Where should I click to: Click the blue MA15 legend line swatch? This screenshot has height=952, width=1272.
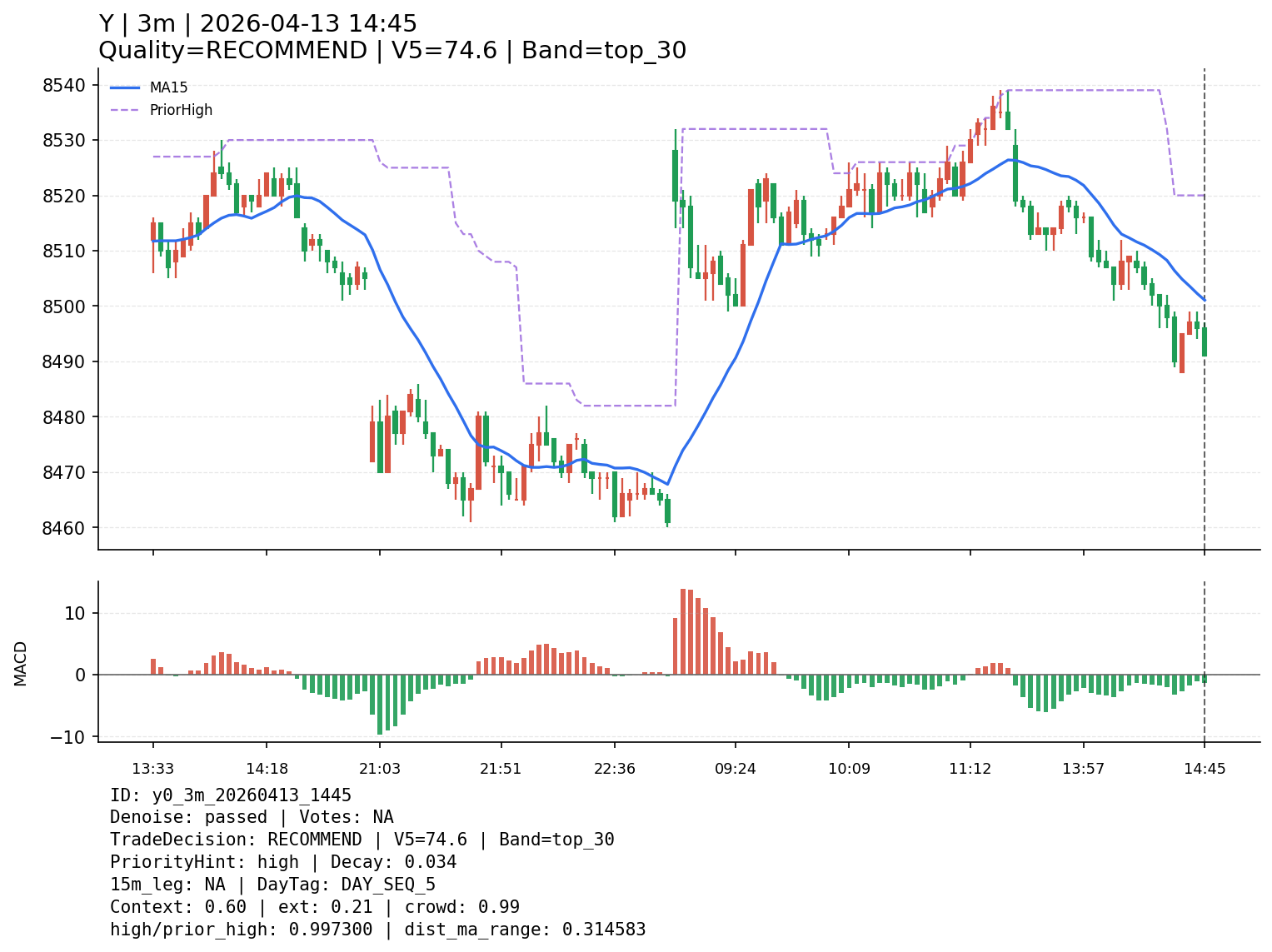pos(125,87)
